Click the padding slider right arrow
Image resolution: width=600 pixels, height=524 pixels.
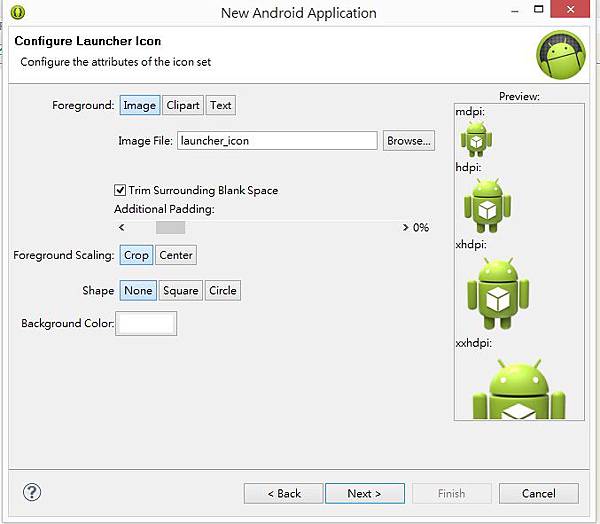point(405,227)
